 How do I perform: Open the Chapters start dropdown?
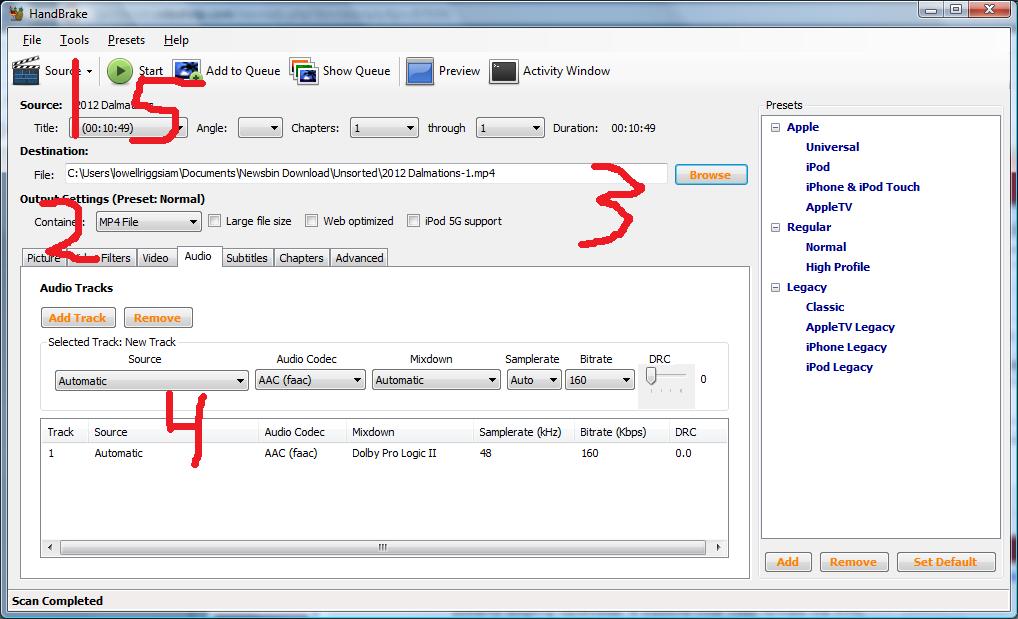[384, 128]
